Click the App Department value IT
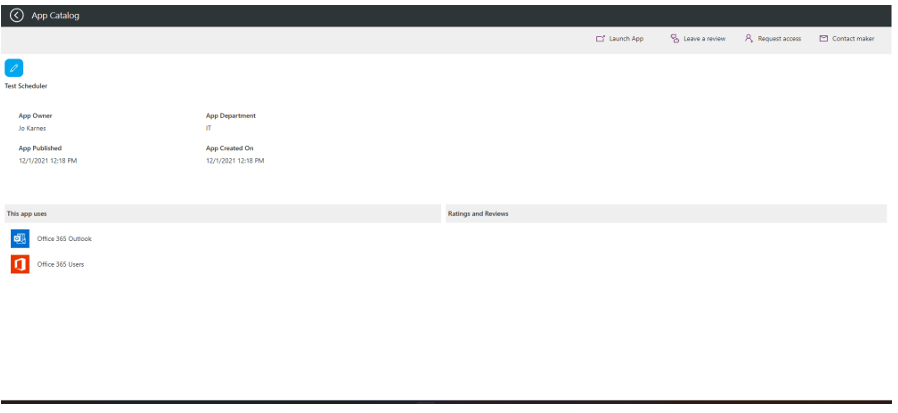 208,128
